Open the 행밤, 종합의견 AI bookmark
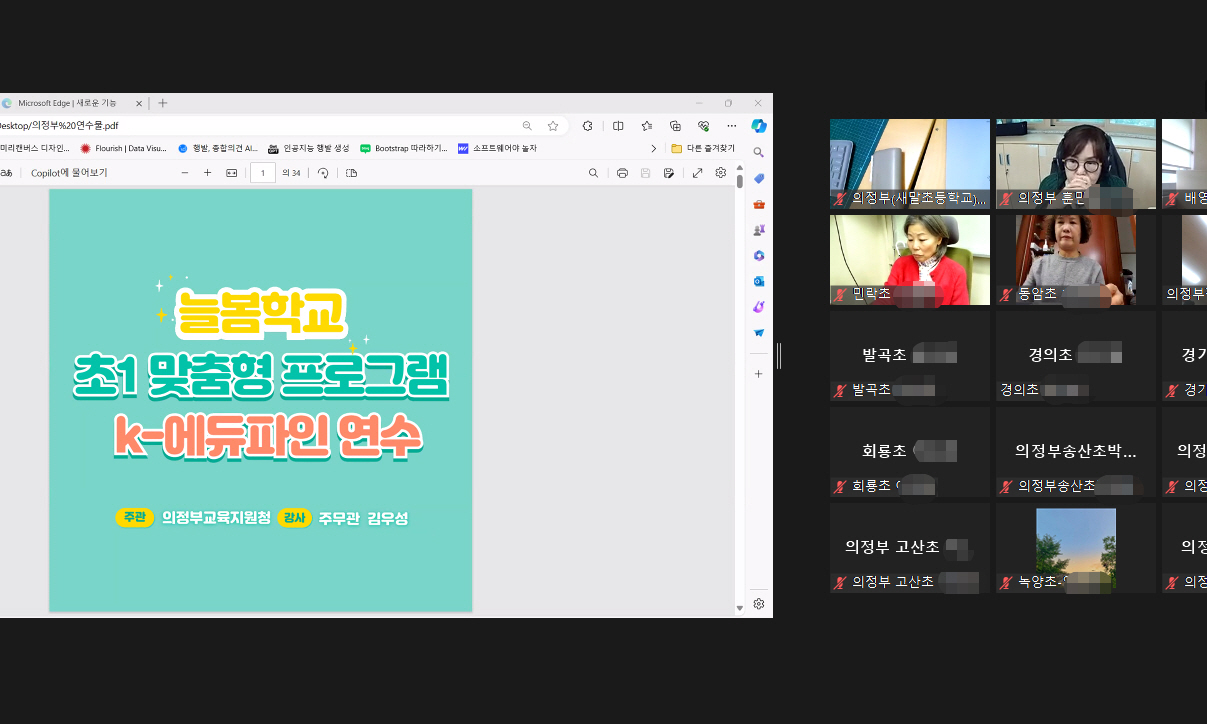Image resolution: width=1207 pixels, height=724 pixels. click(218, 148)
